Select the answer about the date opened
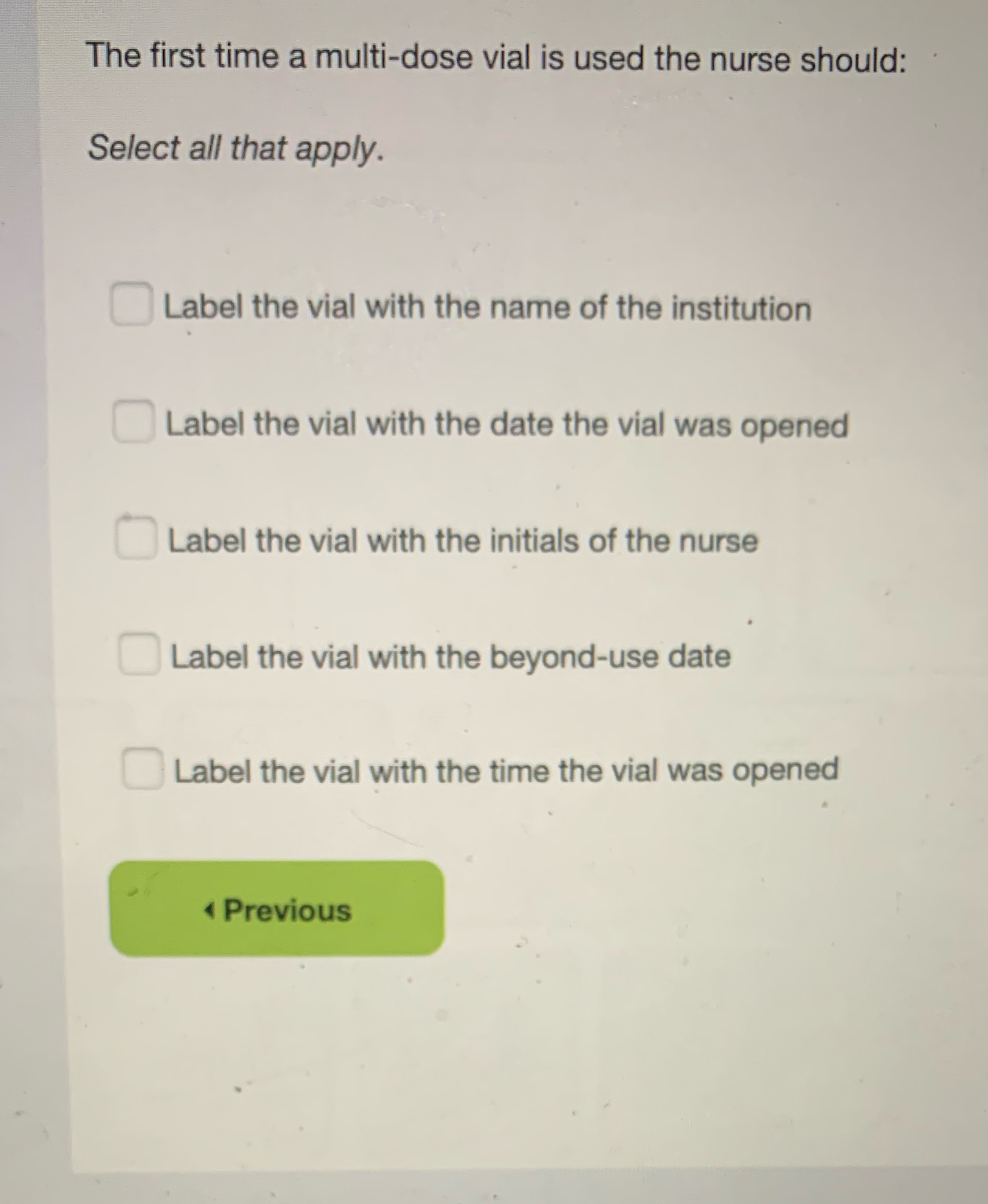The height and width of the screenshot is (1204, 988). point(507,423)
